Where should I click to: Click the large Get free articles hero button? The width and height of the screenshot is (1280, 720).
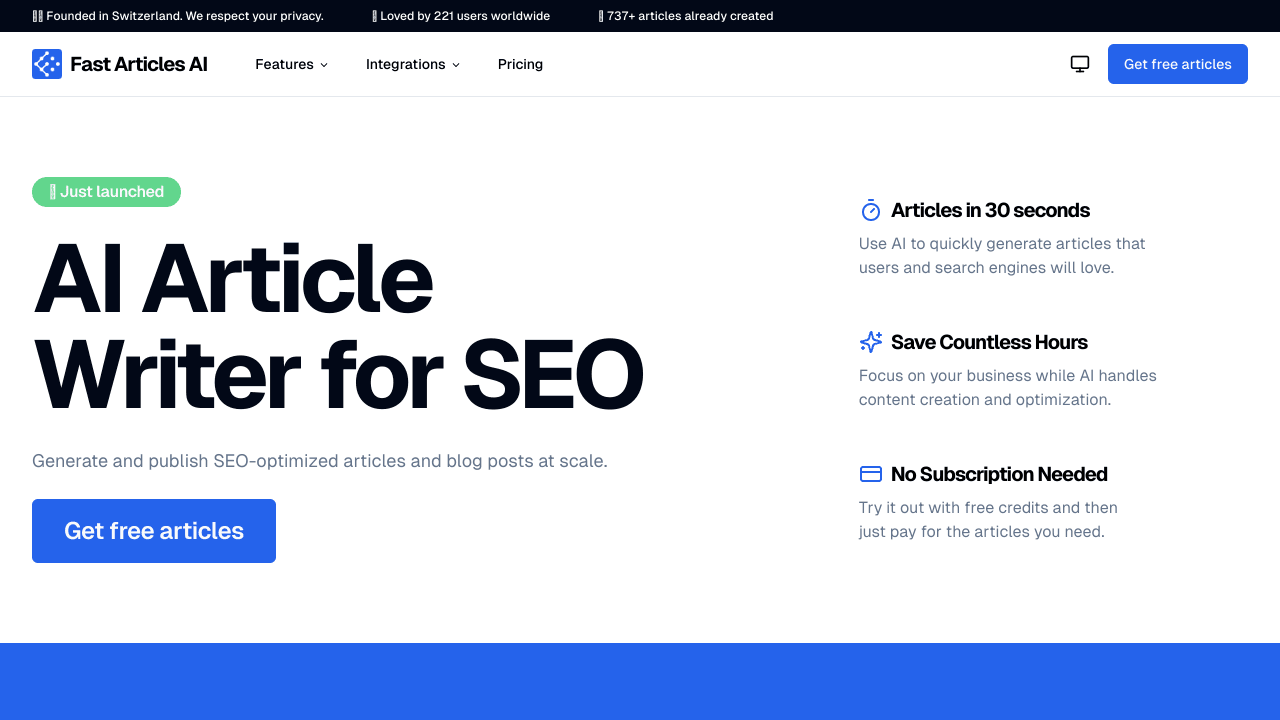pos(153,530)
